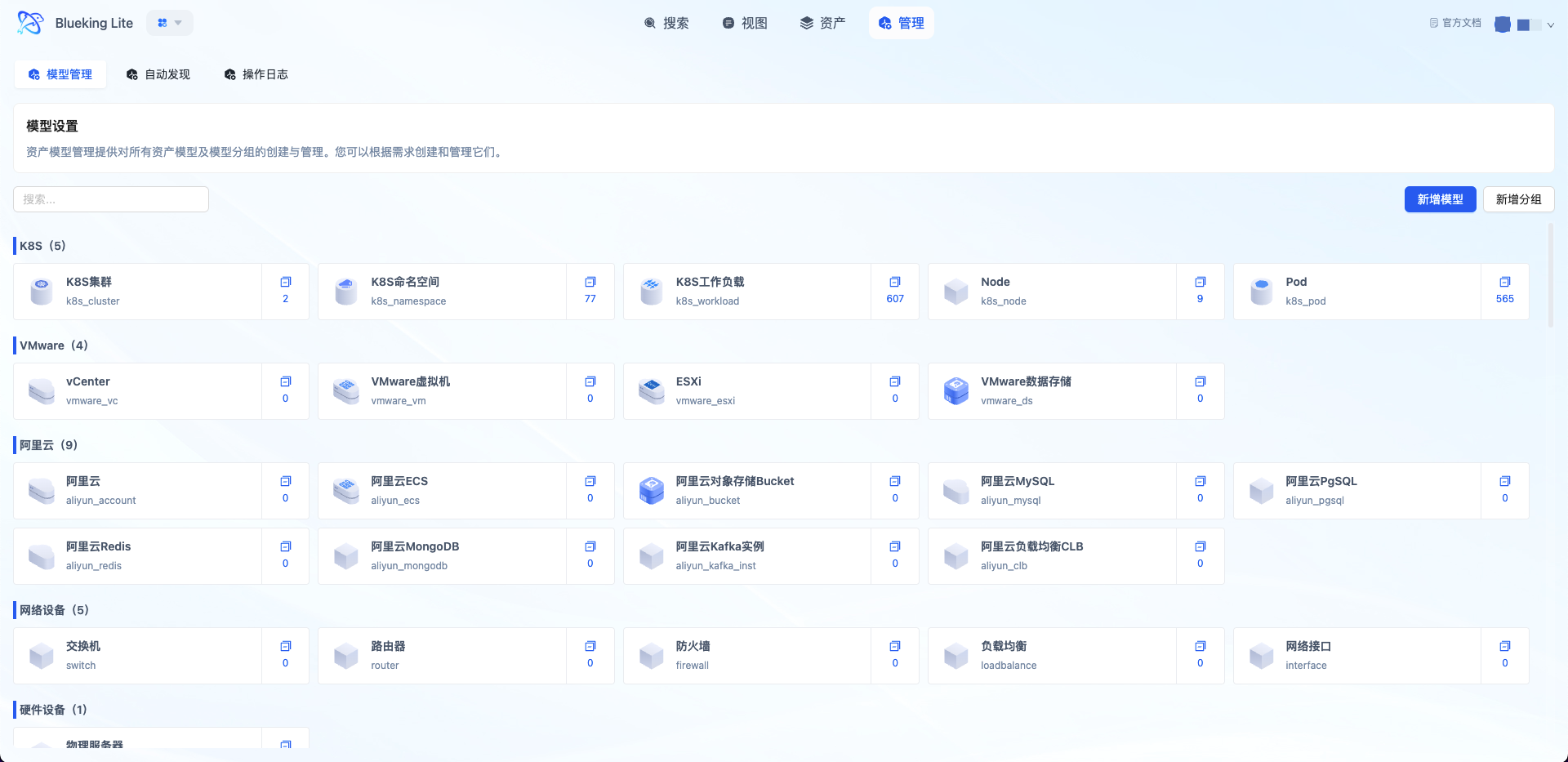Open the 阿里云 account model icon

pyautogui.click(x=42, y=491)
